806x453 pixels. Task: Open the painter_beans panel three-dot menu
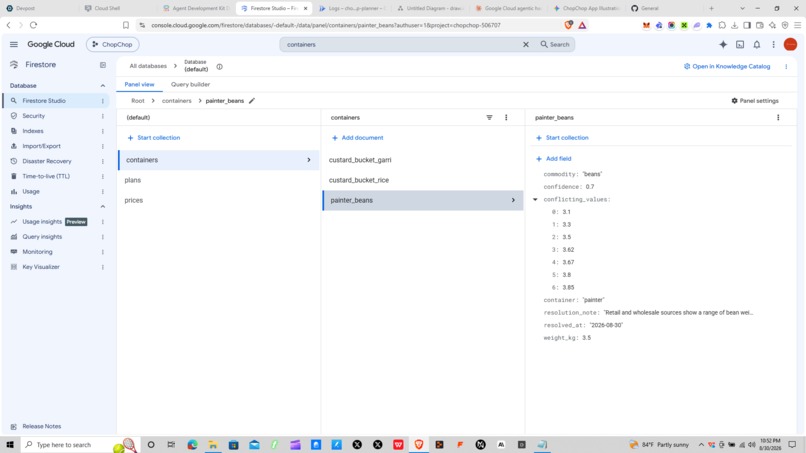pos(778,118)
